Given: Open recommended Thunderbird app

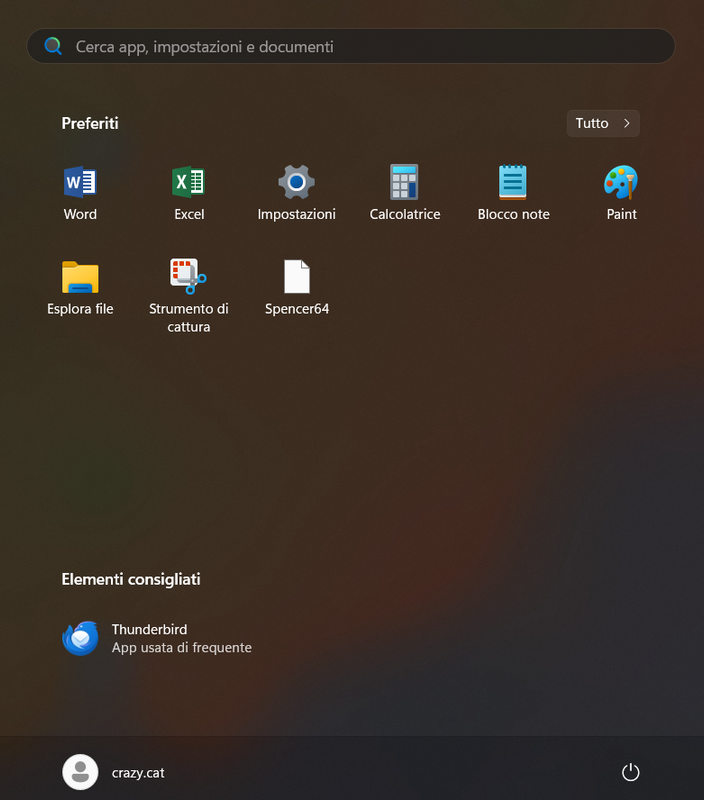Looking at the screenshot, I should click(x=157, y=638).
